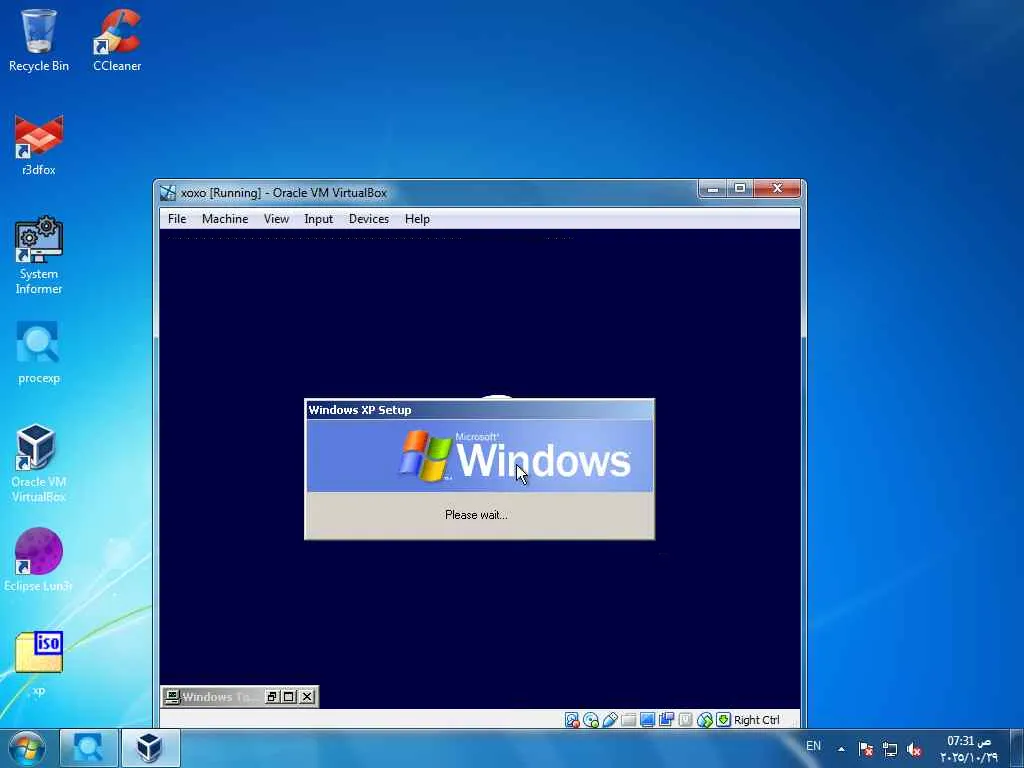
Task: Select the System Informer desktop shortcut
Action: tap(39, 255)
